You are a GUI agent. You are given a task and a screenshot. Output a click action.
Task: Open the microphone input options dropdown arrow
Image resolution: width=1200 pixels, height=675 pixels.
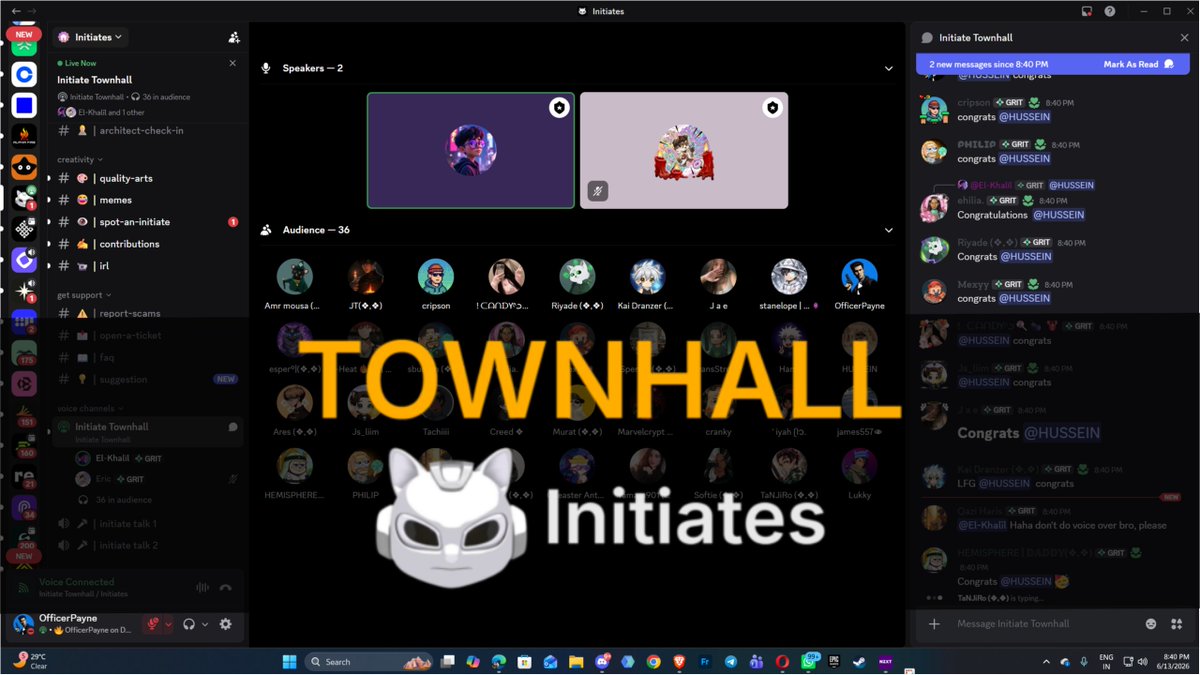click(168, 624)
